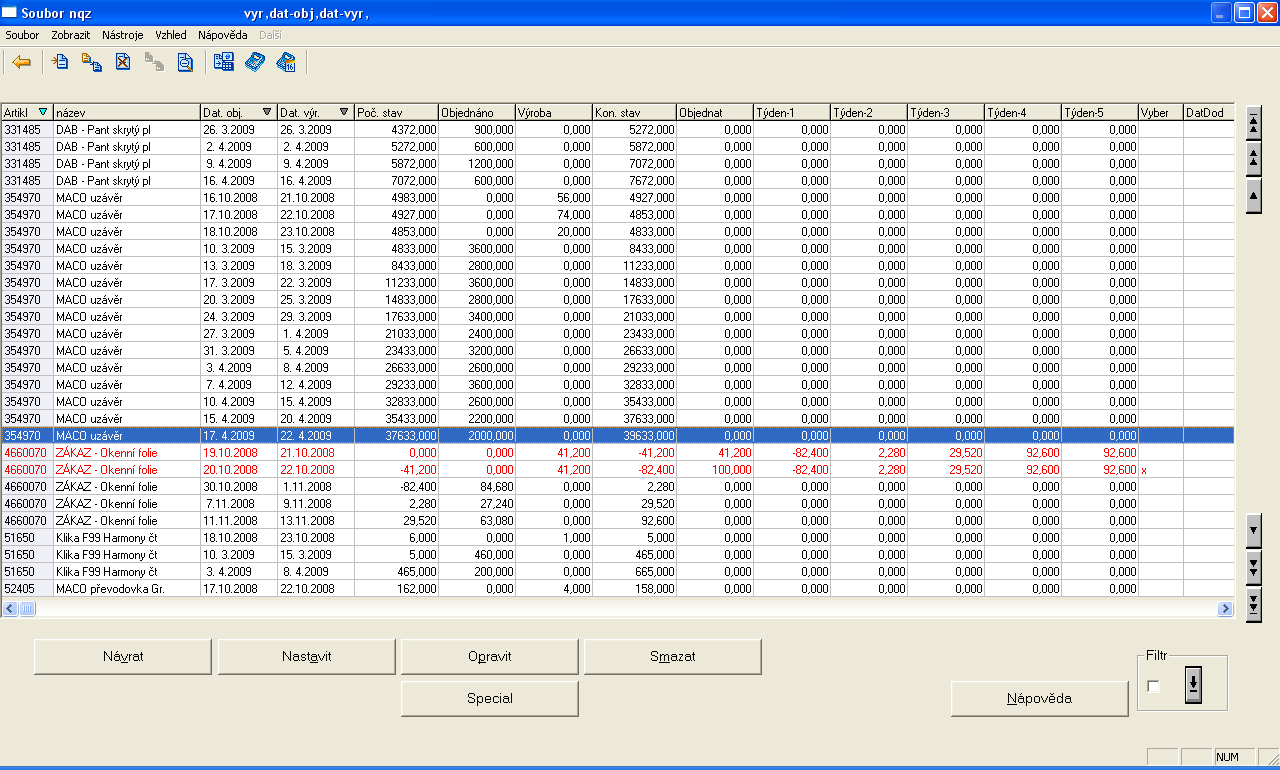
Task: Click the 162,000 Poč. stav cell
Action: click(x=396, y=589)
